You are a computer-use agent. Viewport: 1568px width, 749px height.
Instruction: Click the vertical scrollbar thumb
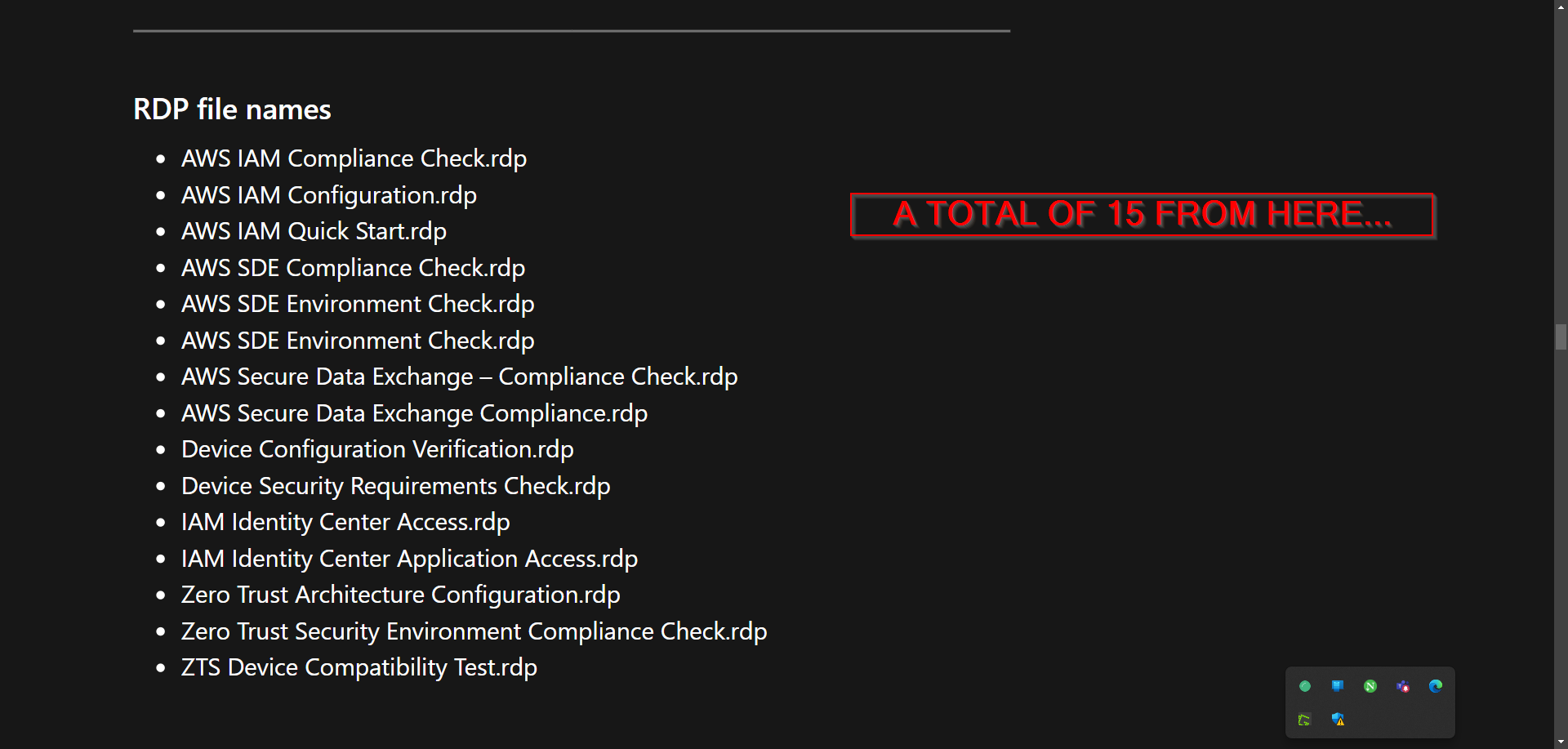point(1561,337)
